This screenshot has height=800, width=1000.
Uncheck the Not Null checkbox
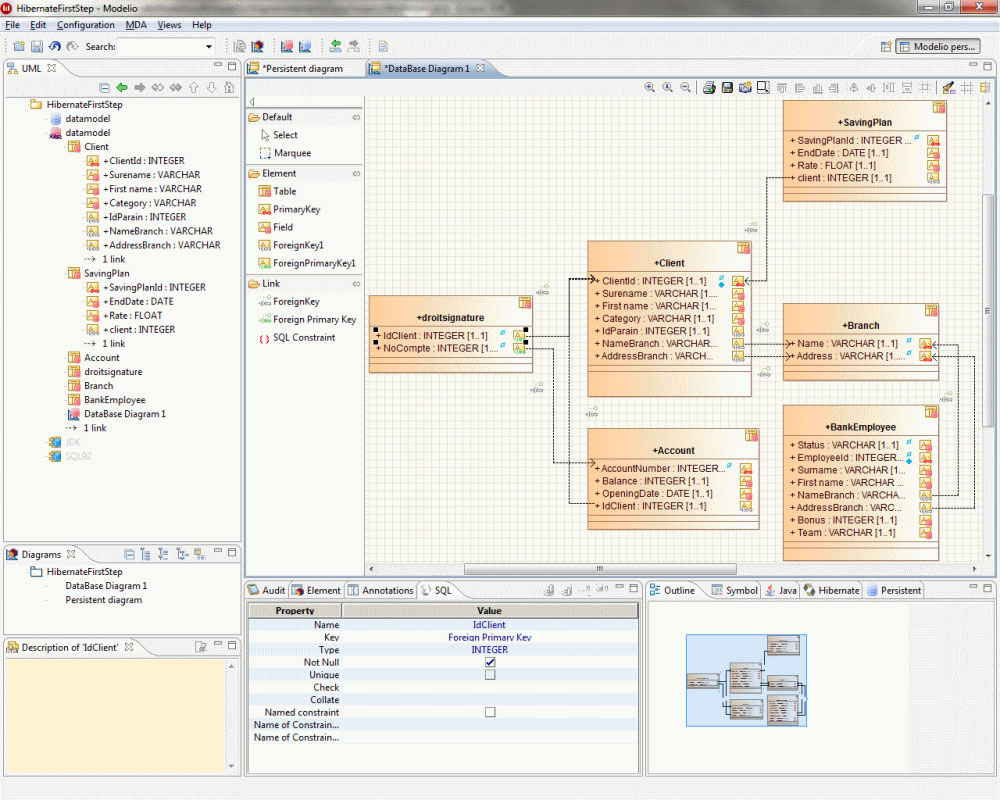[490, 662]
